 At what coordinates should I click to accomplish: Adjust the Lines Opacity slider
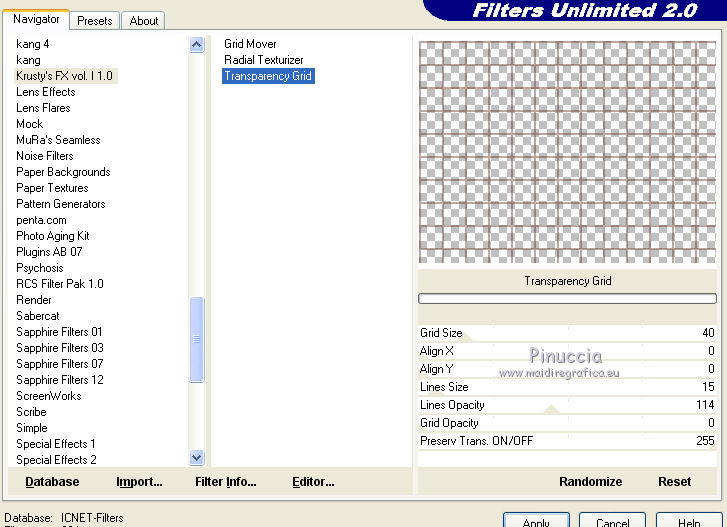568,405
